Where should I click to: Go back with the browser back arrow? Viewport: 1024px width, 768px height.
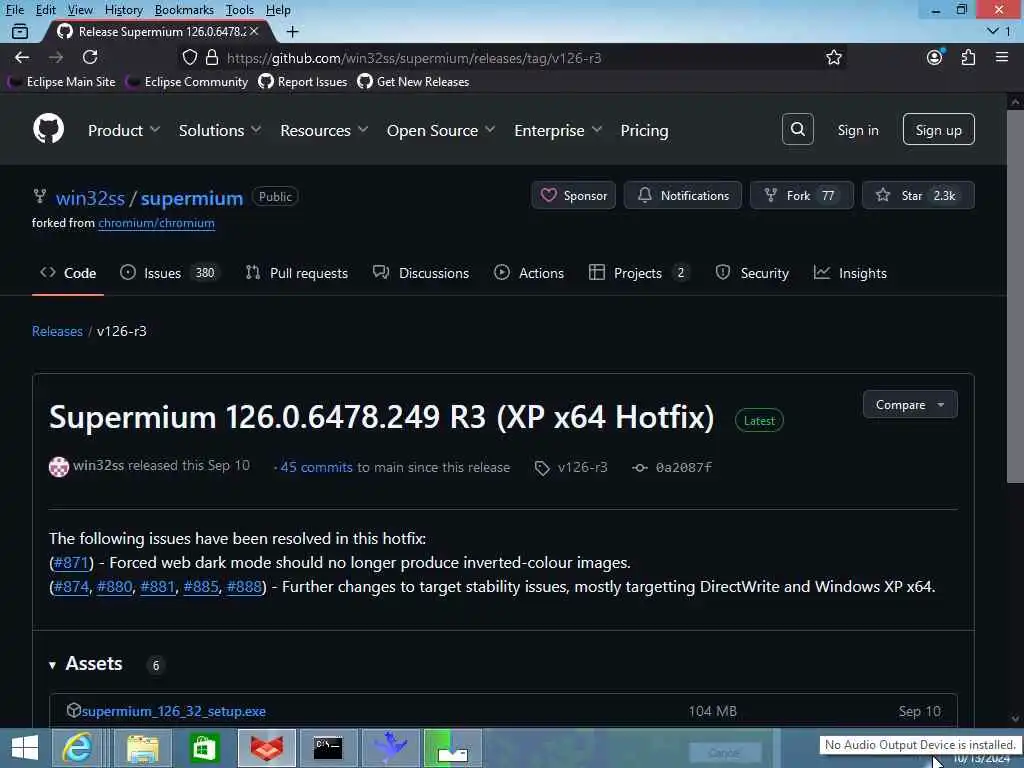22,57
